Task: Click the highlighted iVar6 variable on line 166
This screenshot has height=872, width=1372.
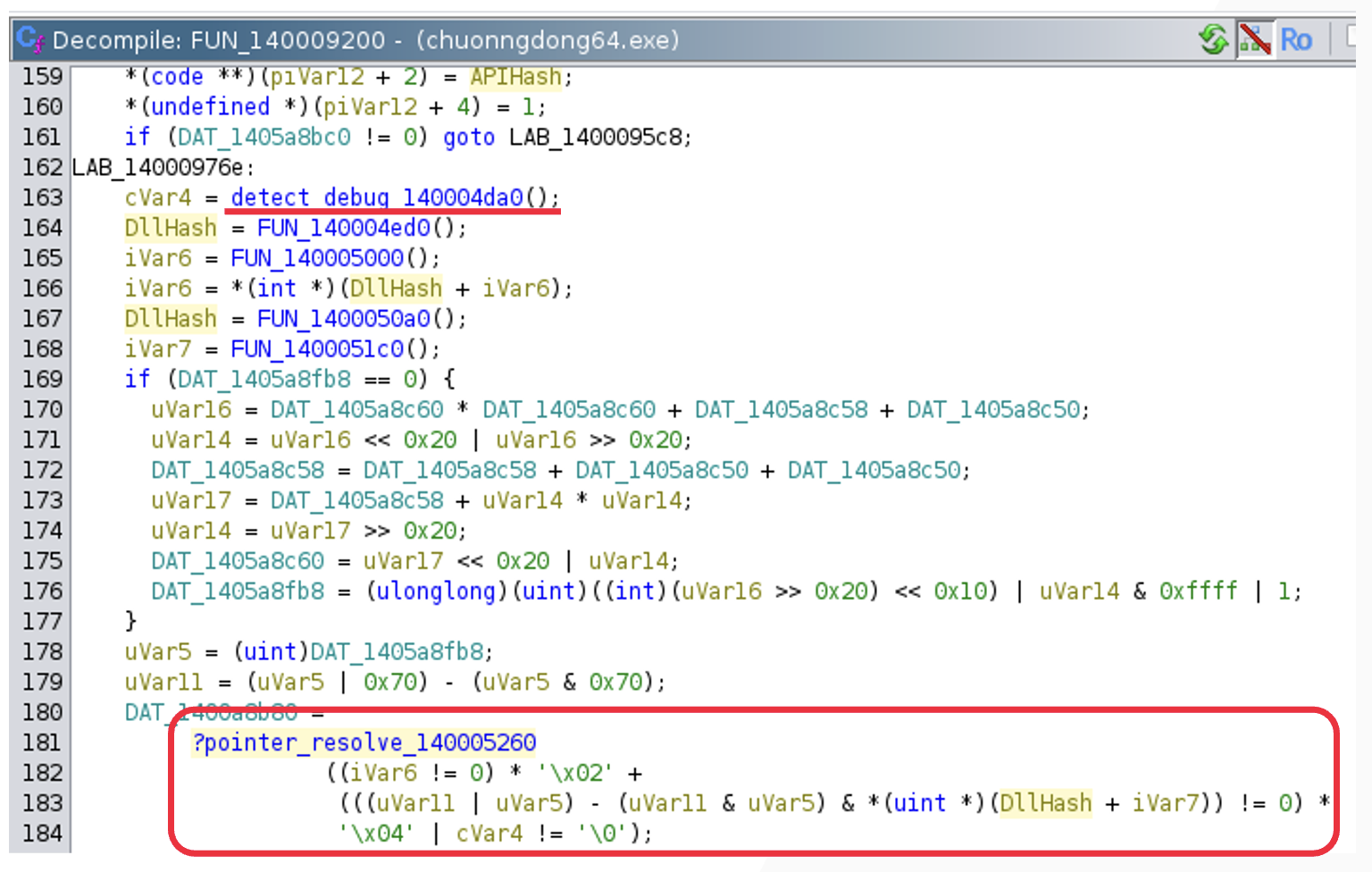Action: point(158,288)
